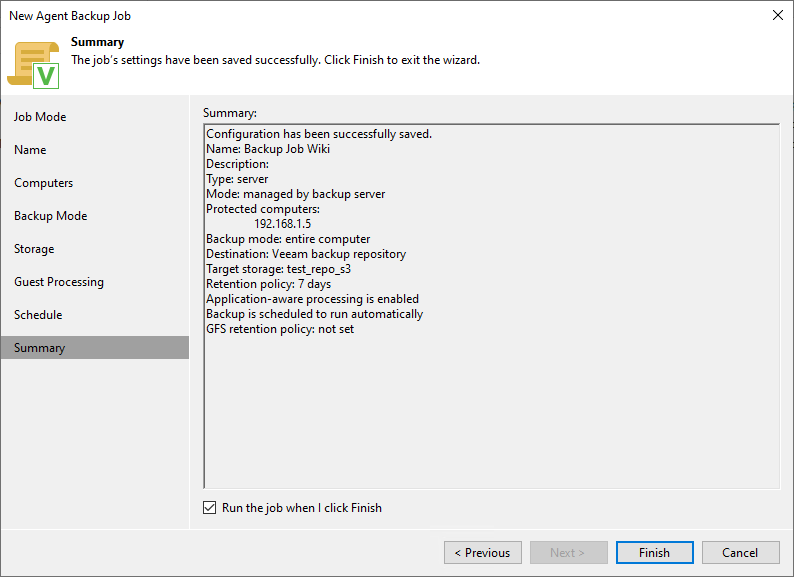Select the Backup Mode step
The width and height of the screenshot is (794, 577).
(50, 216)
